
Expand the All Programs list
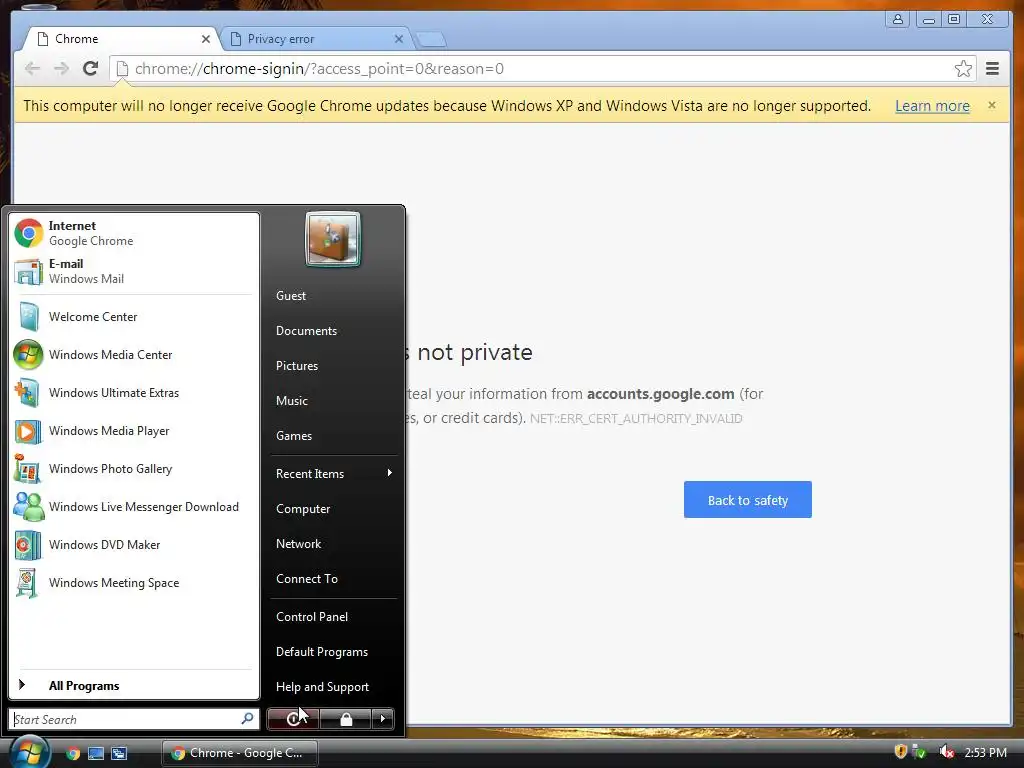(134, 686)
